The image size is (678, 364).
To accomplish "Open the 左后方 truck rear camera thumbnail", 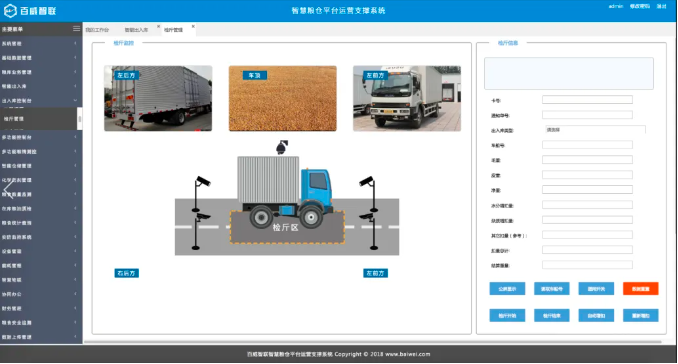I will point(158,99).
